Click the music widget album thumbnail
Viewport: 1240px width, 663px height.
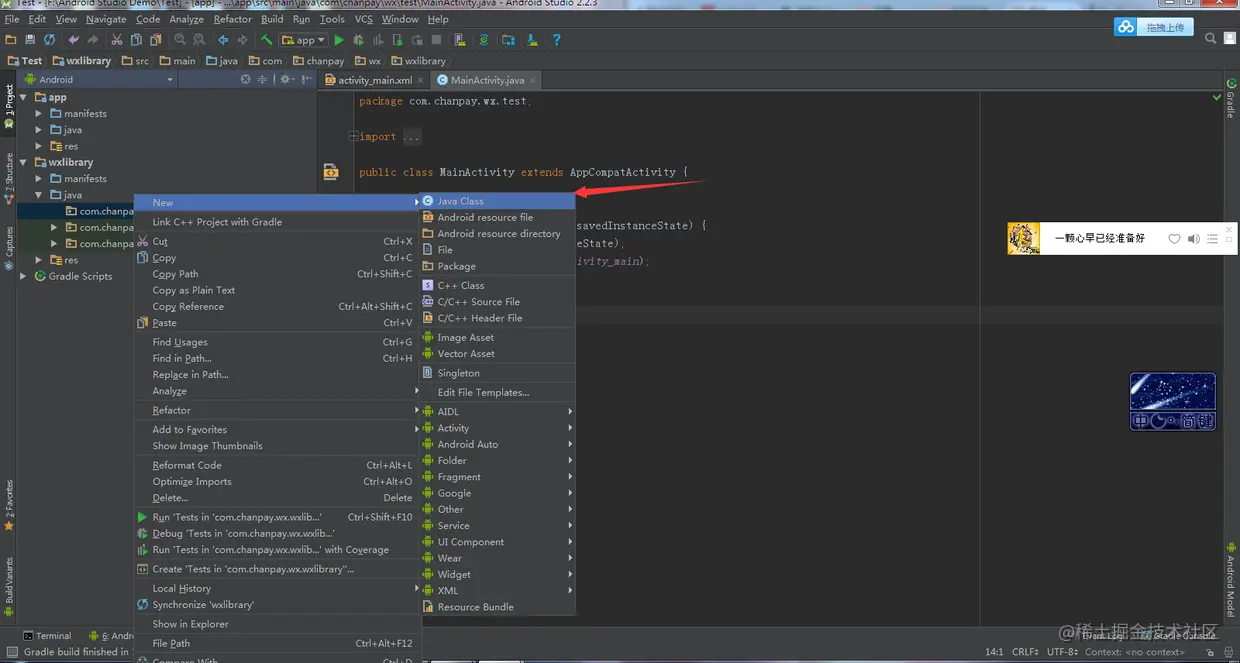point(1023,239)
